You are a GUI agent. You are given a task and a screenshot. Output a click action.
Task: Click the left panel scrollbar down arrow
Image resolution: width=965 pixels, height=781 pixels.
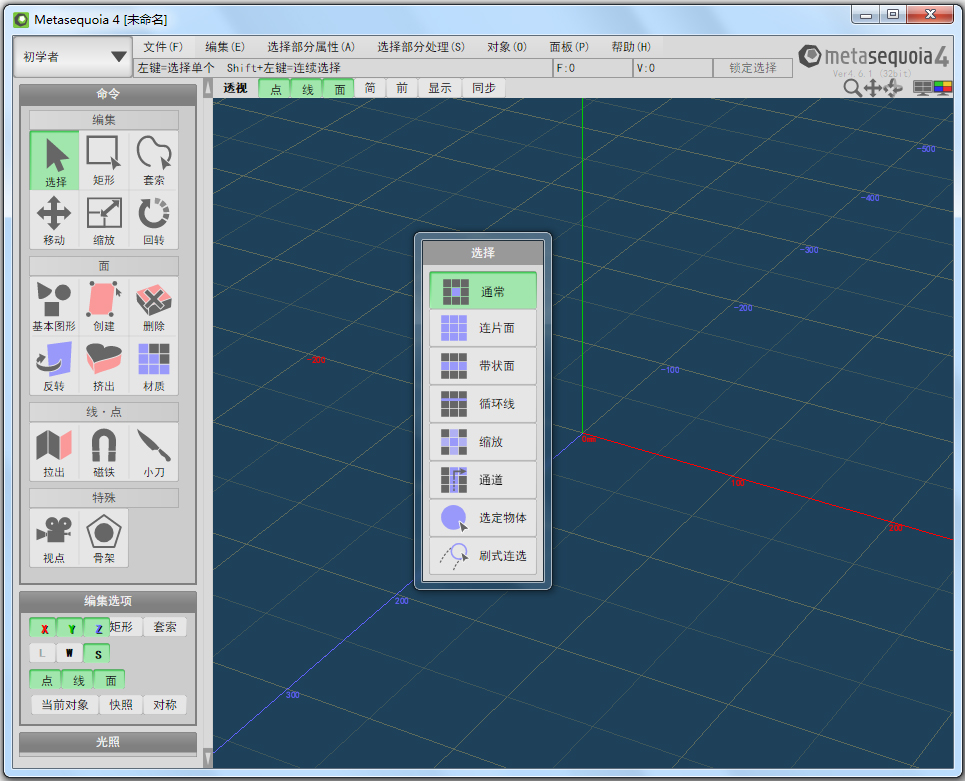tap(207, 758)
